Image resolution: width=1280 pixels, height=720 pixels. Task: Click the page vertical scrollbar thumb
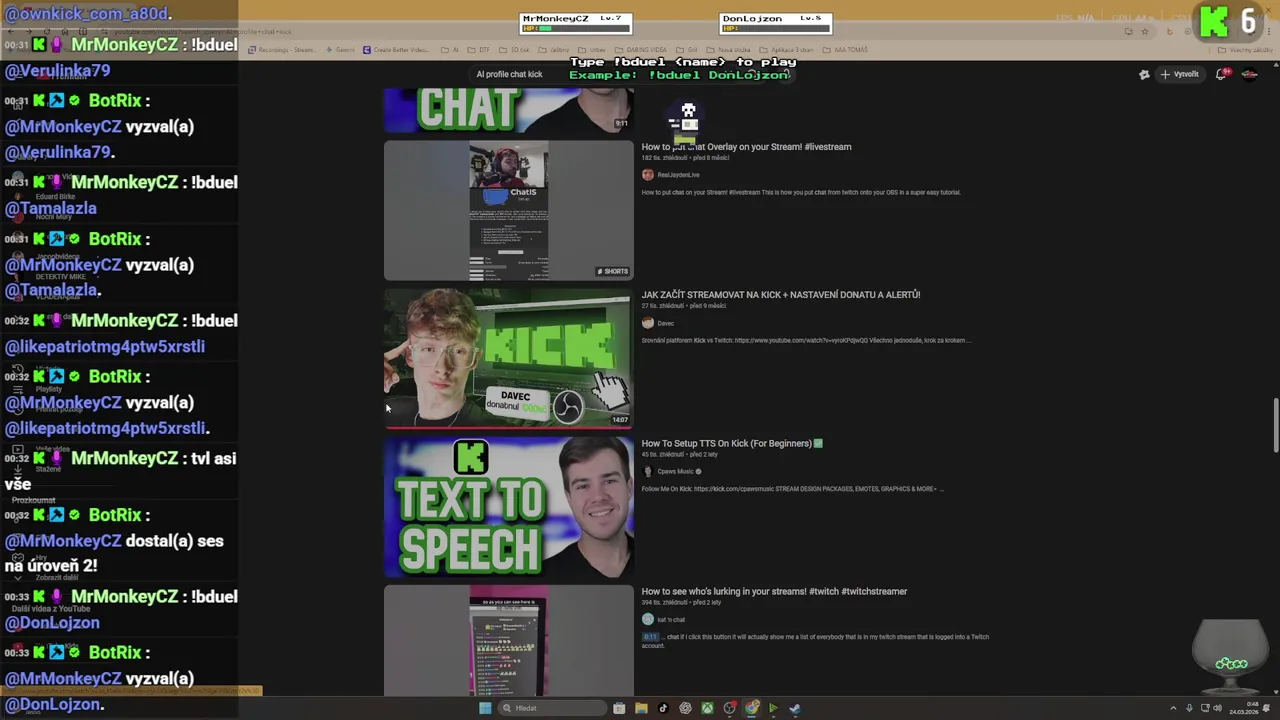click(x=1275, y=425)
